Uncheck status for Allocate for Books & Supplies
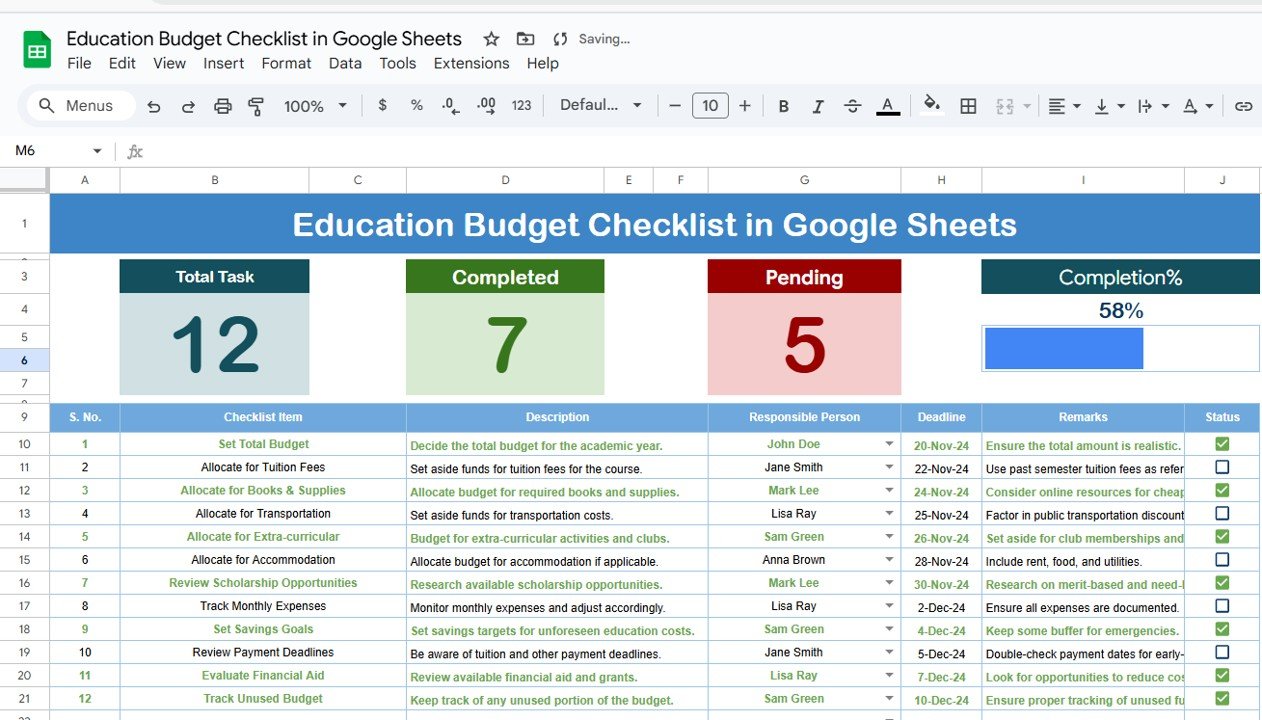Screen dimensions: 1262x720 click(x=1222, y=490)
